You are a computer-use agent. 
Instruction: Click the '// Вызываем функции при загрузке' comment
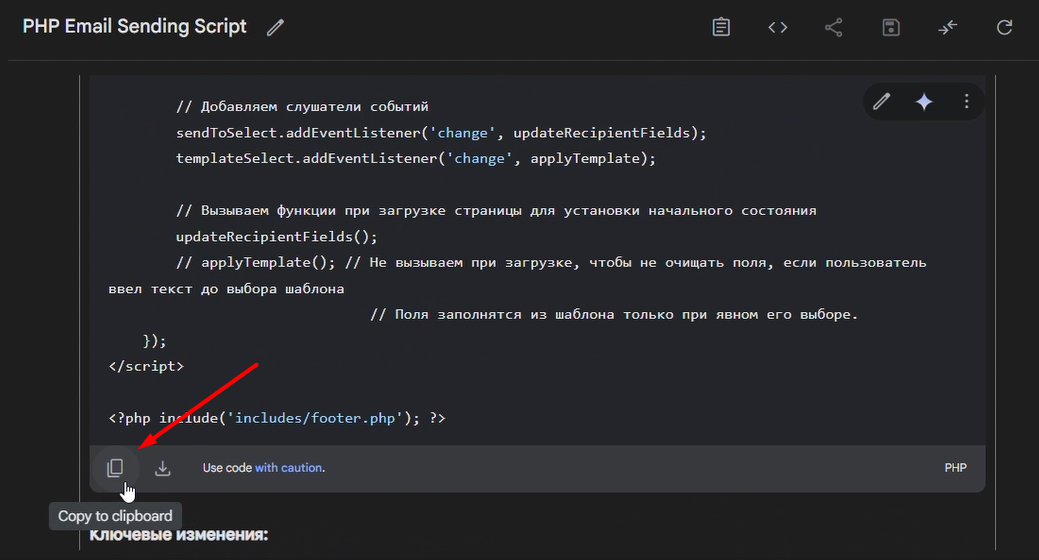coord(496,211)
